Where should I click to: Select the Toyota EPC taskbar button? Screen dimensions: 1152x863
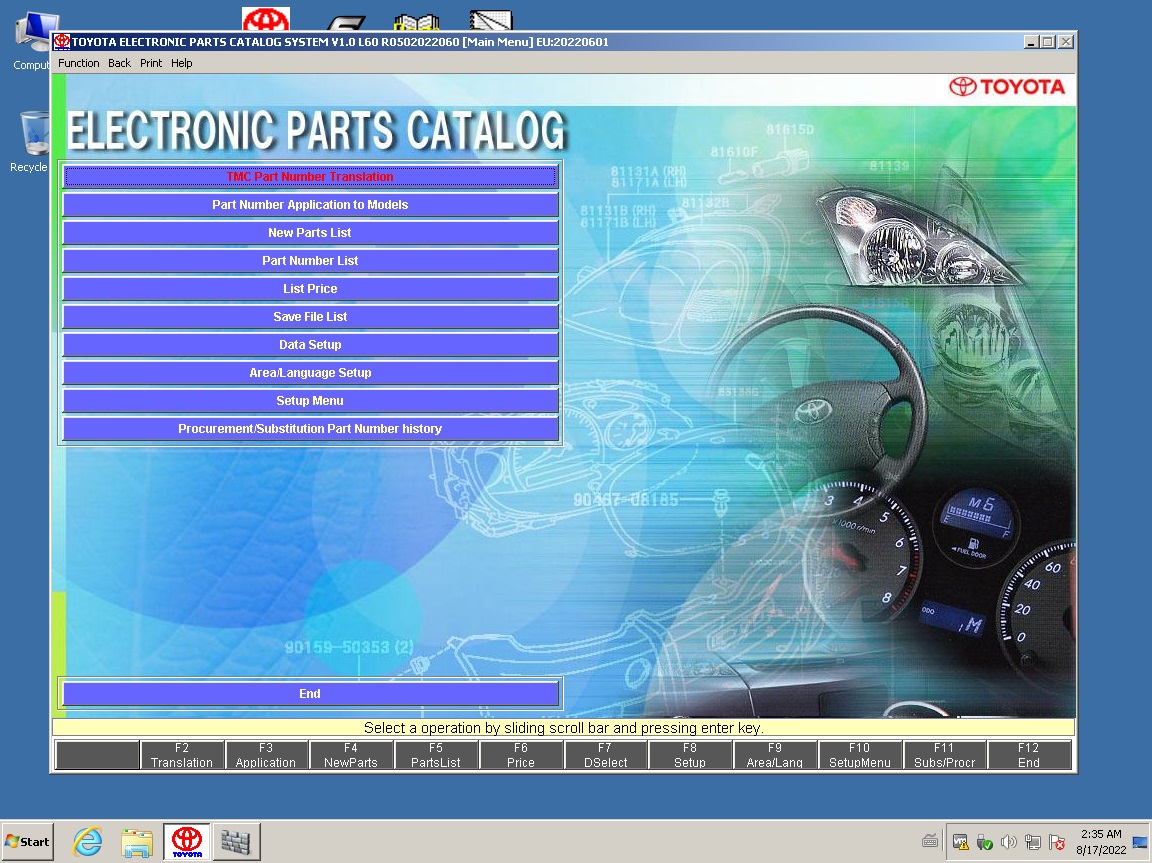187,842
